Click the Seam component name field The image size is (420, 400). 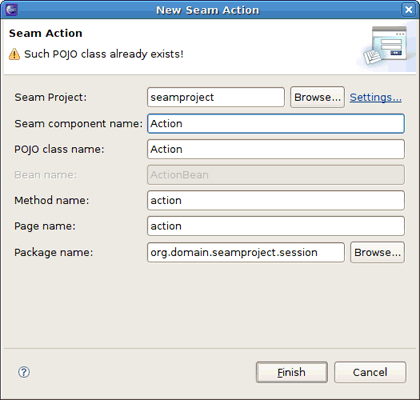[276, 123]
